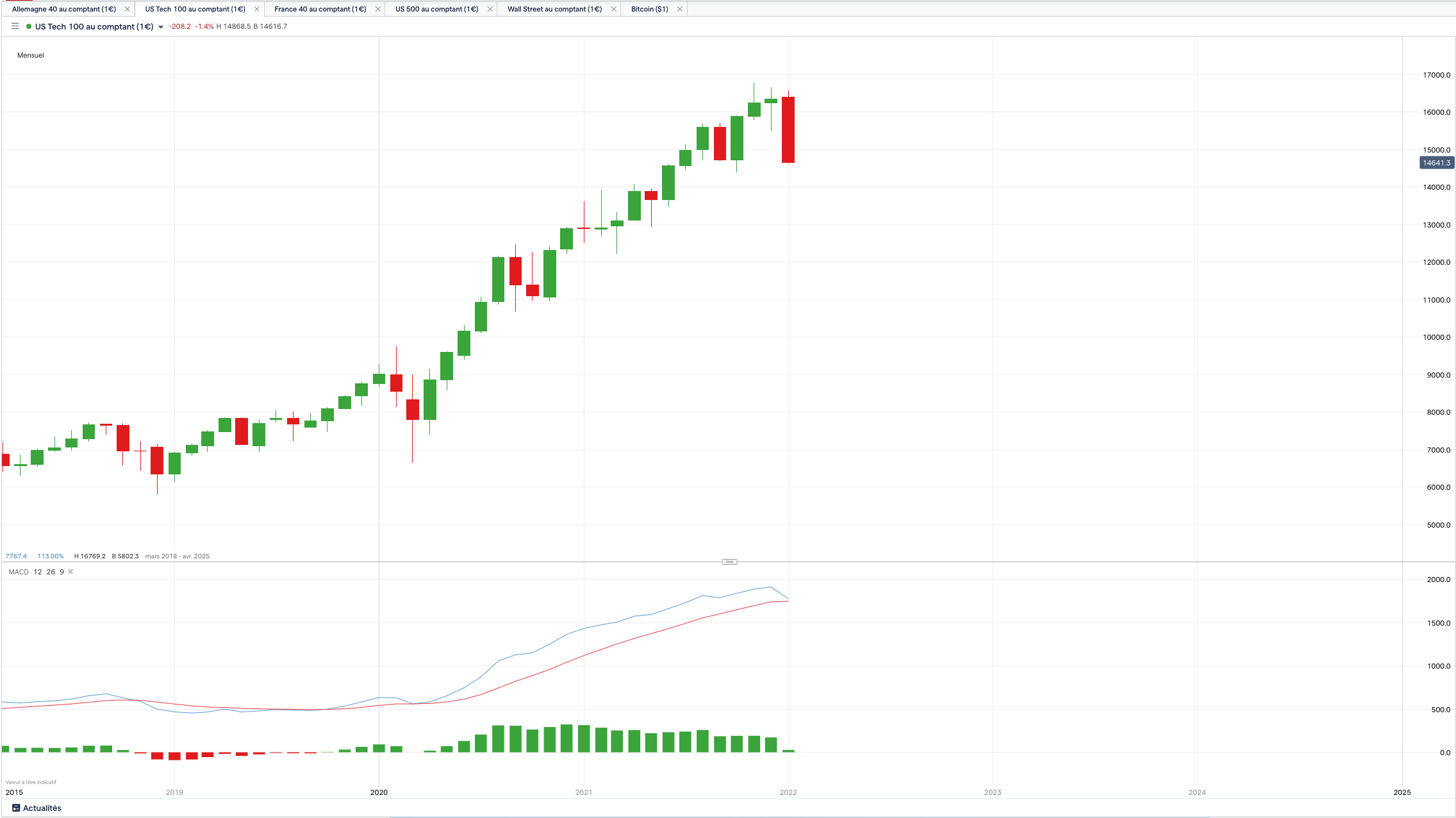Open the Actualités news panel

click(x=42, y=808)
